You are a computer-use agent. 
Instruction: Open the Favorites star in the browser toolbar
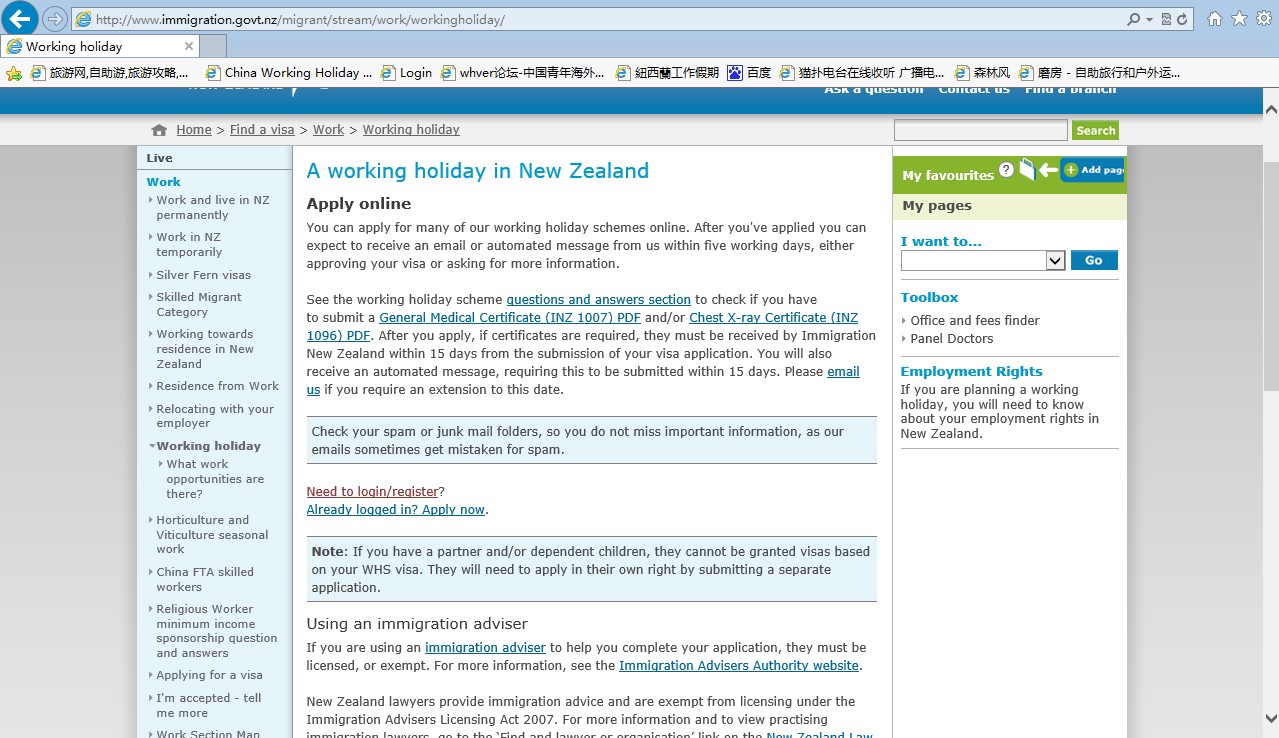1239,19
